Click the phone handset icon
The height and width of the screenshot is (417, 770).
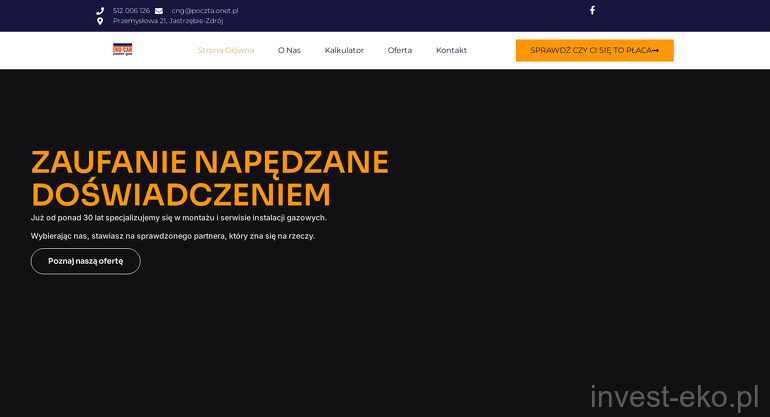[x=100, y=11]
